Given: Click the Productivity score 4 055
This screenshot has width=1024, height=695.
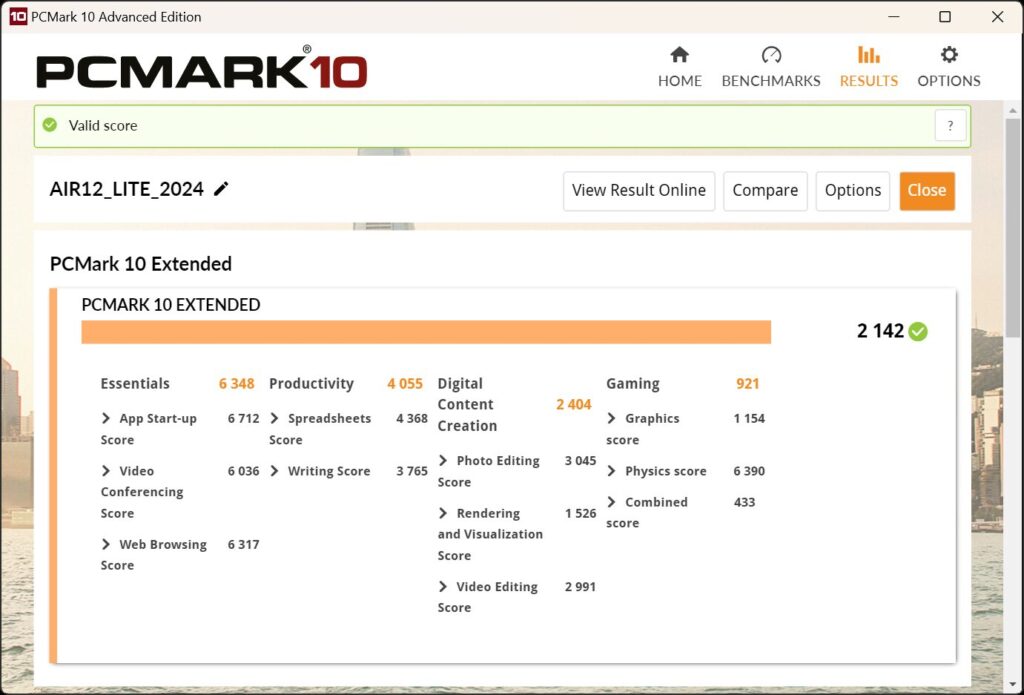Looking at the screenshot, I should pos(405,383).
